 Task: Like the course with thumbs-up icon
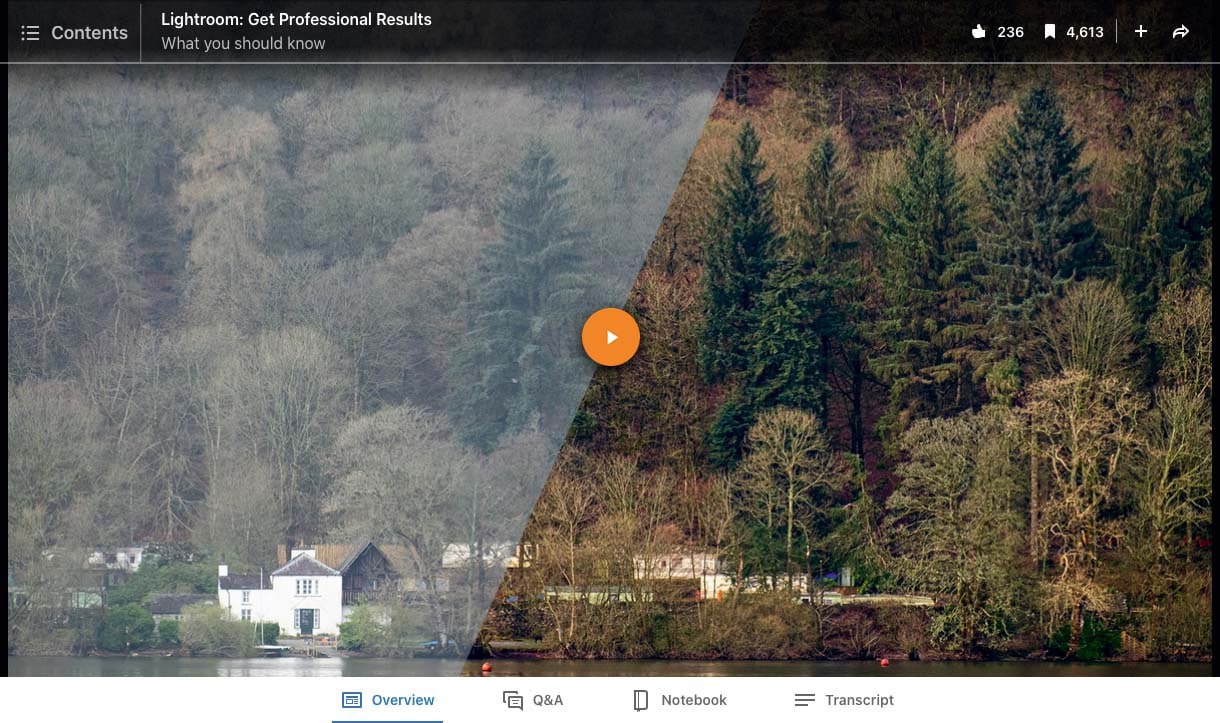[979, 32]
